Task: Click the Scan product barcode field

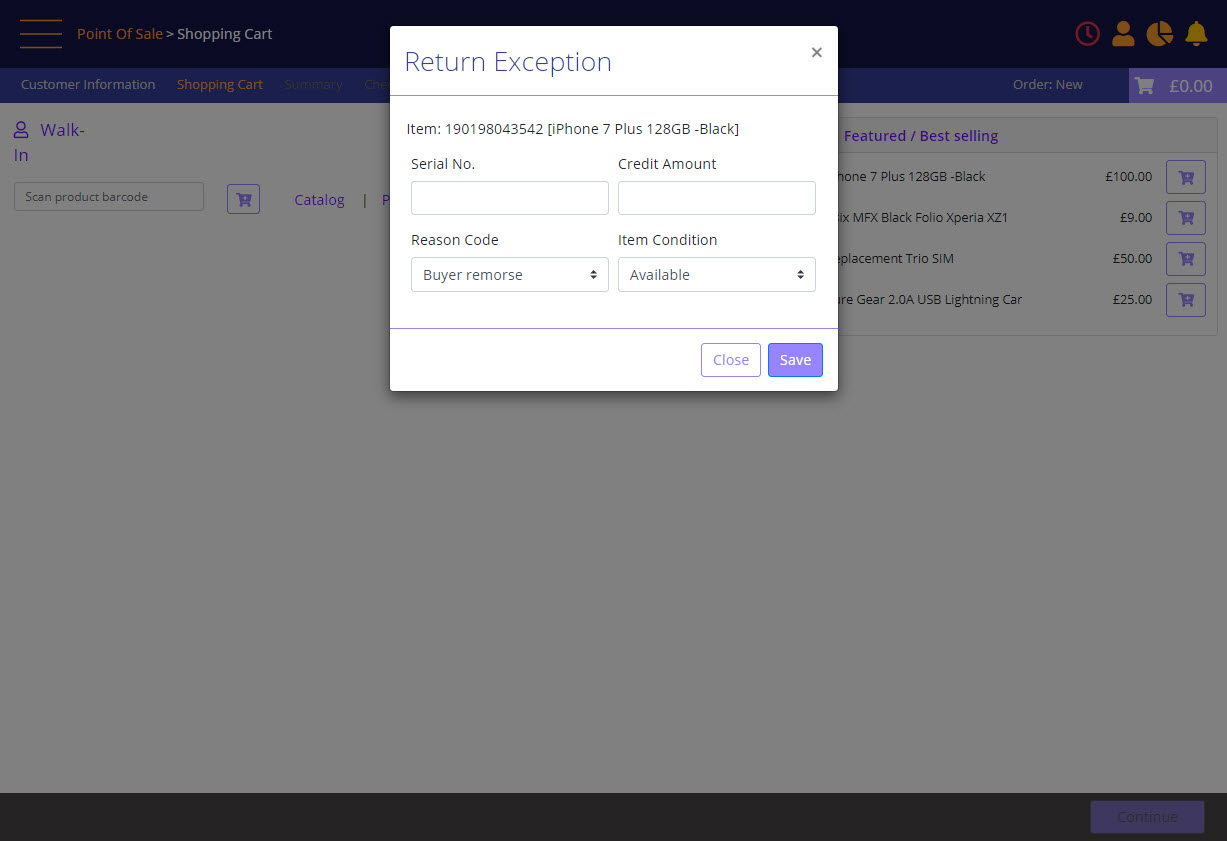Action: pyautogui.click(x=109, y=197)
